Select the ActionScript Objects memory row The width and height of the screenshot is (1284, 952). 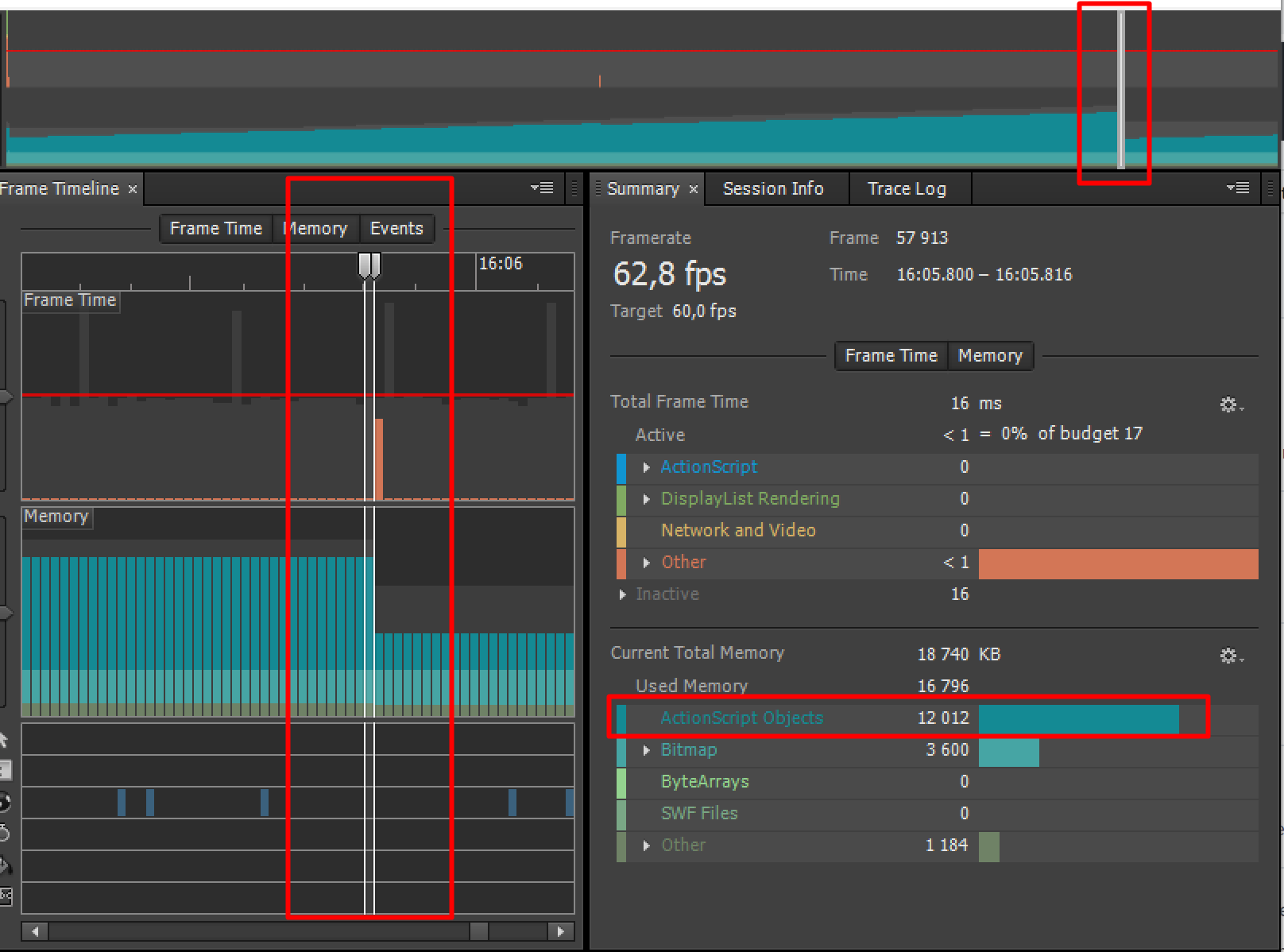click(938, 718)
